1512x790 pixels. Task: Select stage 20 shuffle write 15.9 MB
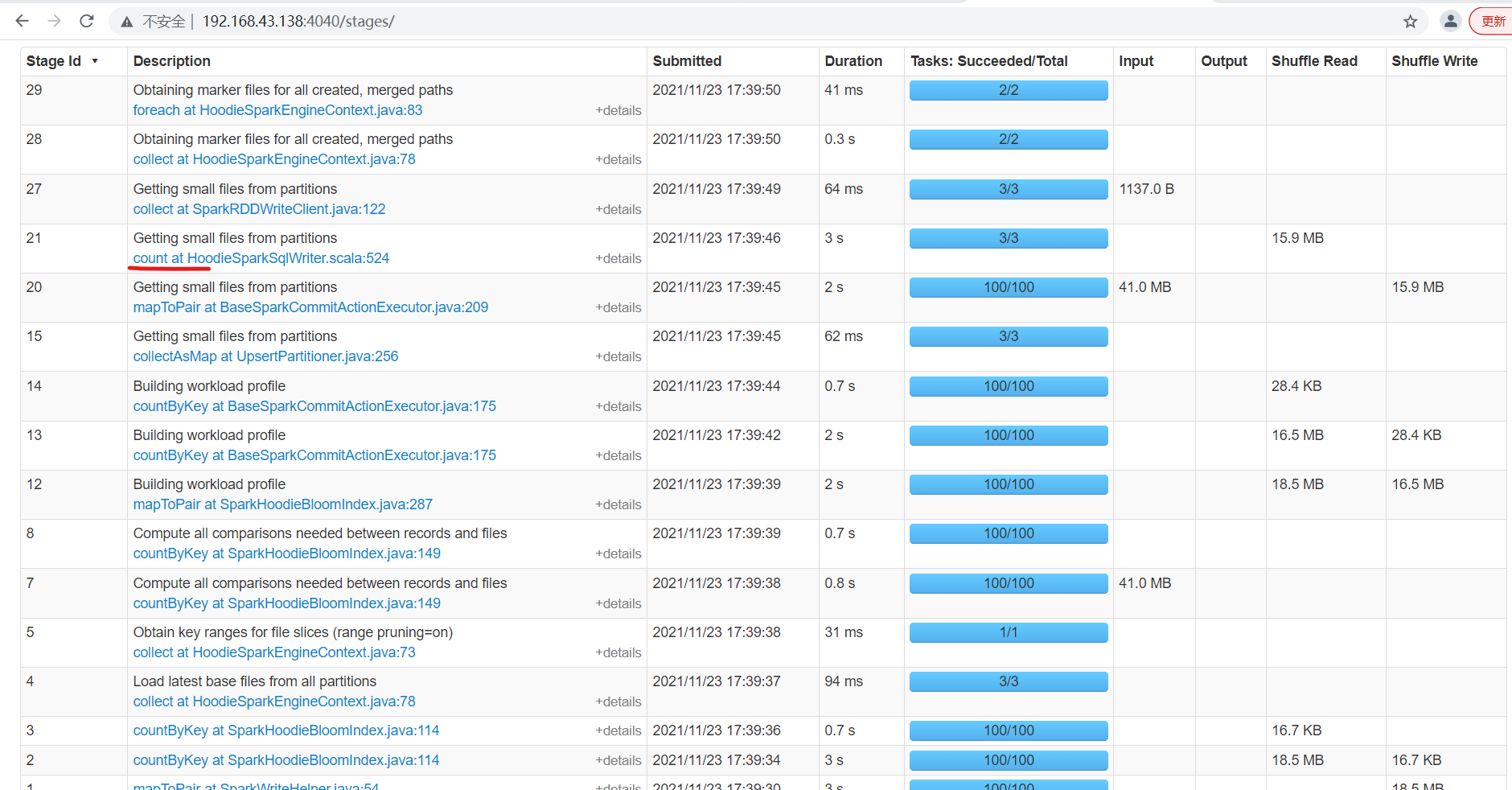[x=1417, y=287]
